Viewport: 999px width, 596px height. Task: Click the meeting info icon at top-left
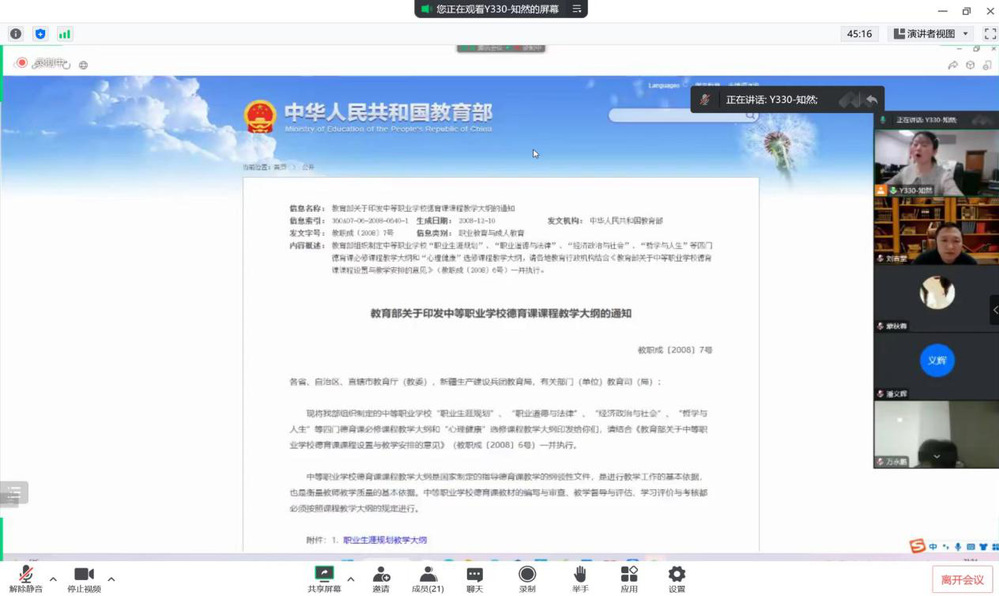pos(16,34)
